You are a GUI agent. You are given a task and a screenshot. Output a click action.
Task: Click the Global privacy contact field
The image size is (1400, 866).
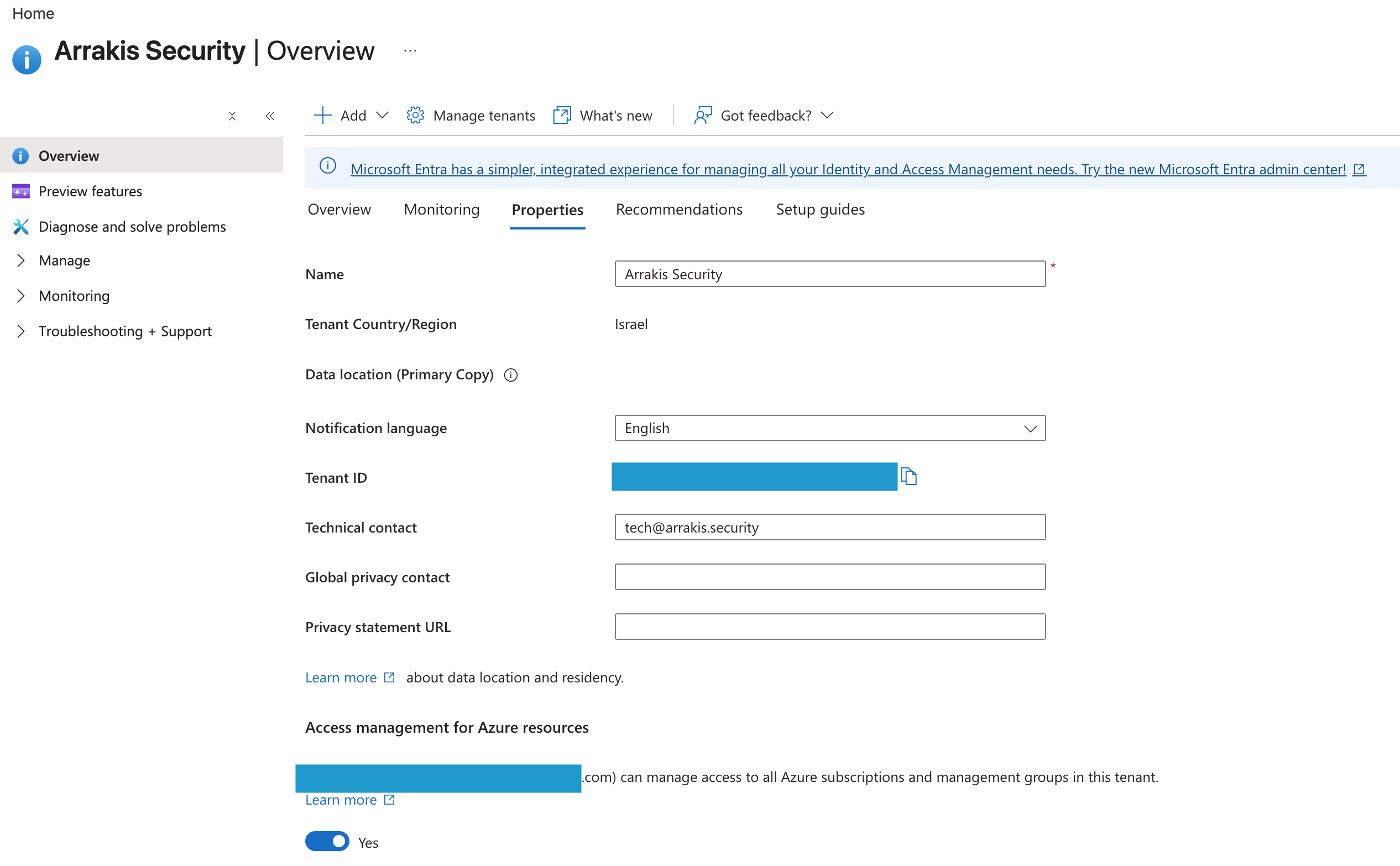830,577
